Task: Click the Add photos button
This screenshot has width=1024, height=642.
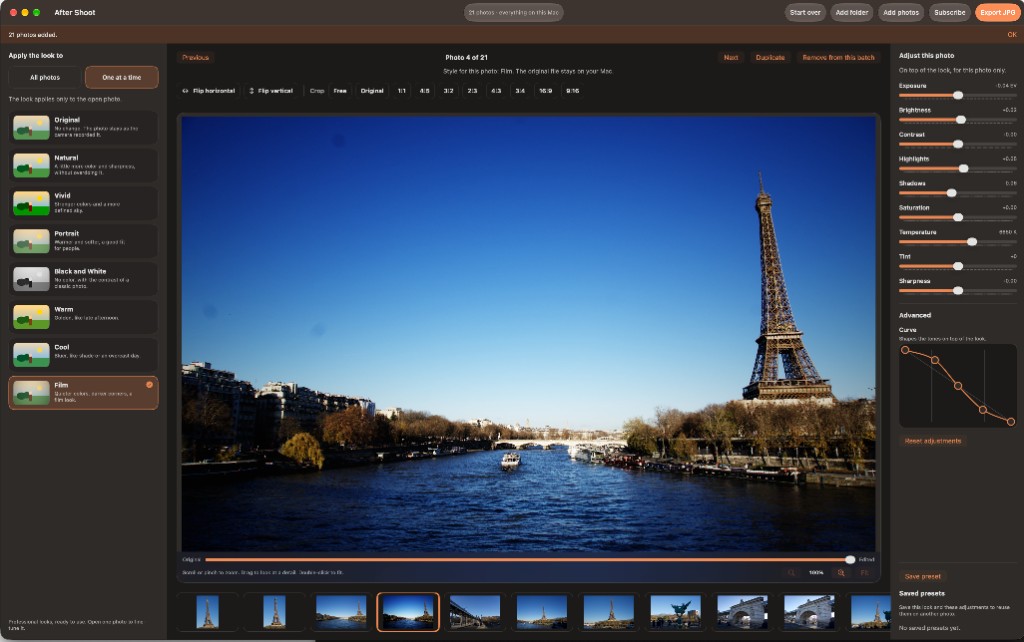Action: pos(901,12)
